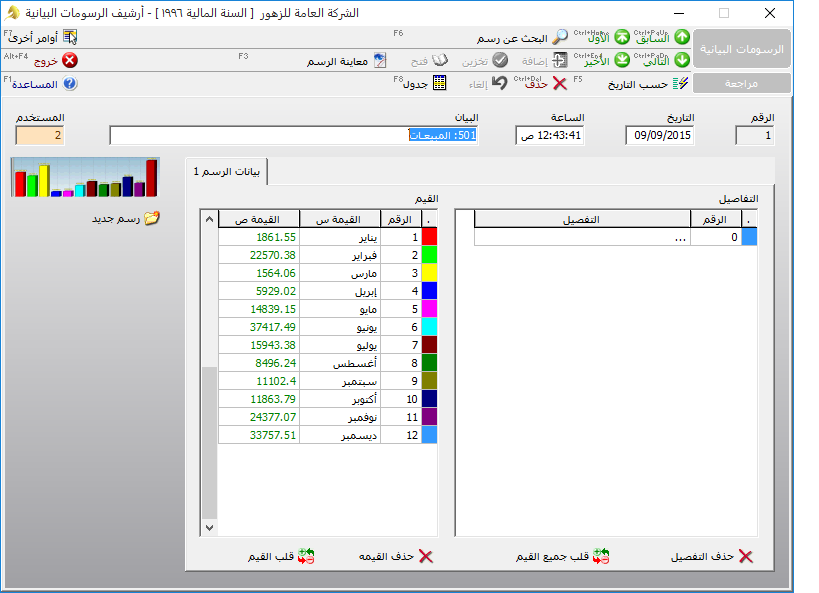
Task: Click the قلب القيم button label
Action: tap(271, 556)
